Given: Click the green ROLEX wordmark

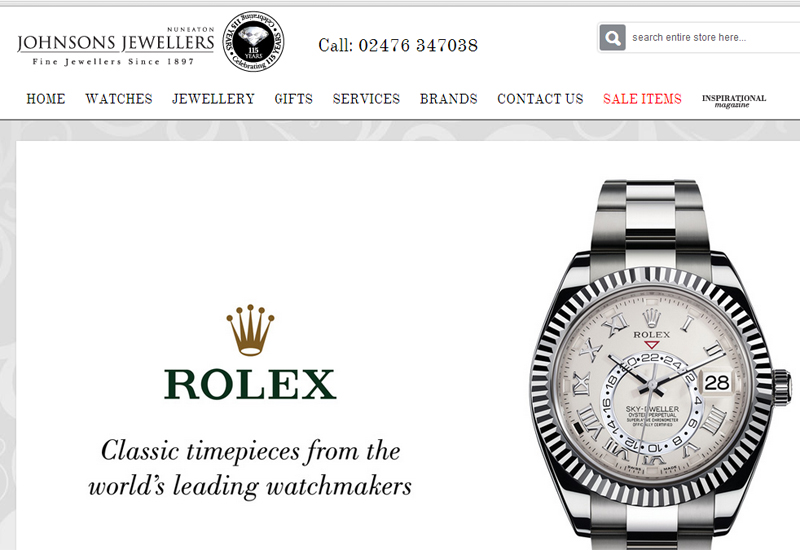Looking at the screenshot, I should [x=250, y=384].
